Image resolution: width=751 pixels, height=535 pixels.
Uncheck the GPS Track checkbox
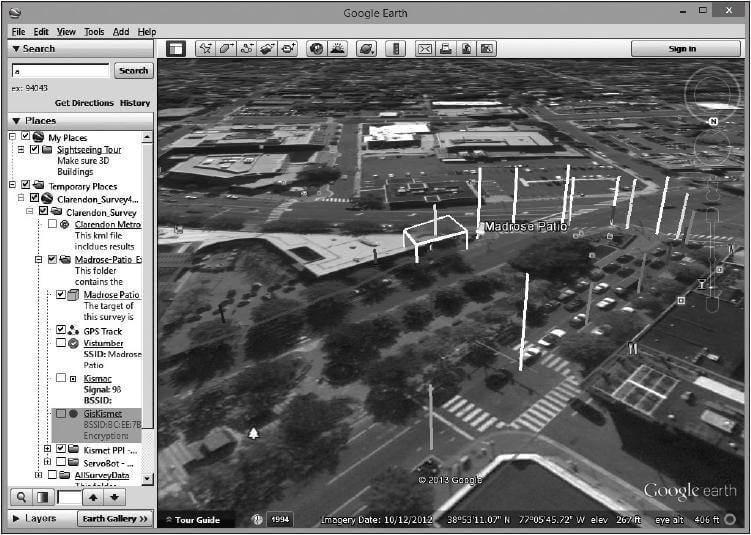(61, 329)
